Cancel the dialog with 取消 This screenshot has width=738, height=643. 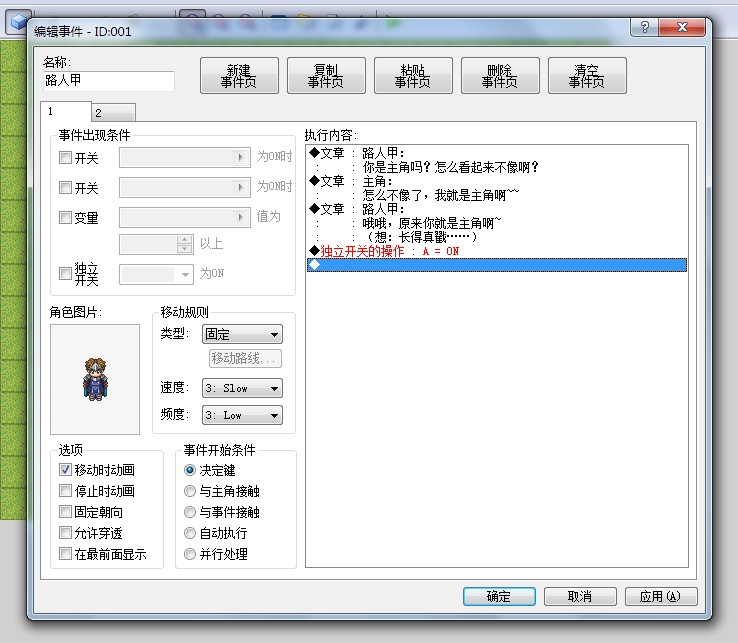580,596
